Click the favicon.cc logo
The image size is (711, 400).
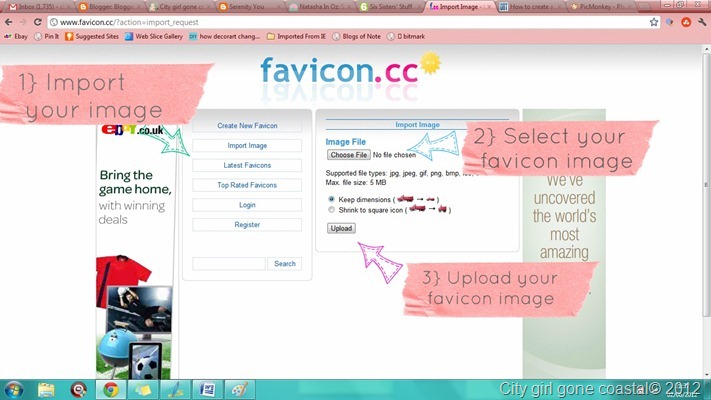pos(350,71)
